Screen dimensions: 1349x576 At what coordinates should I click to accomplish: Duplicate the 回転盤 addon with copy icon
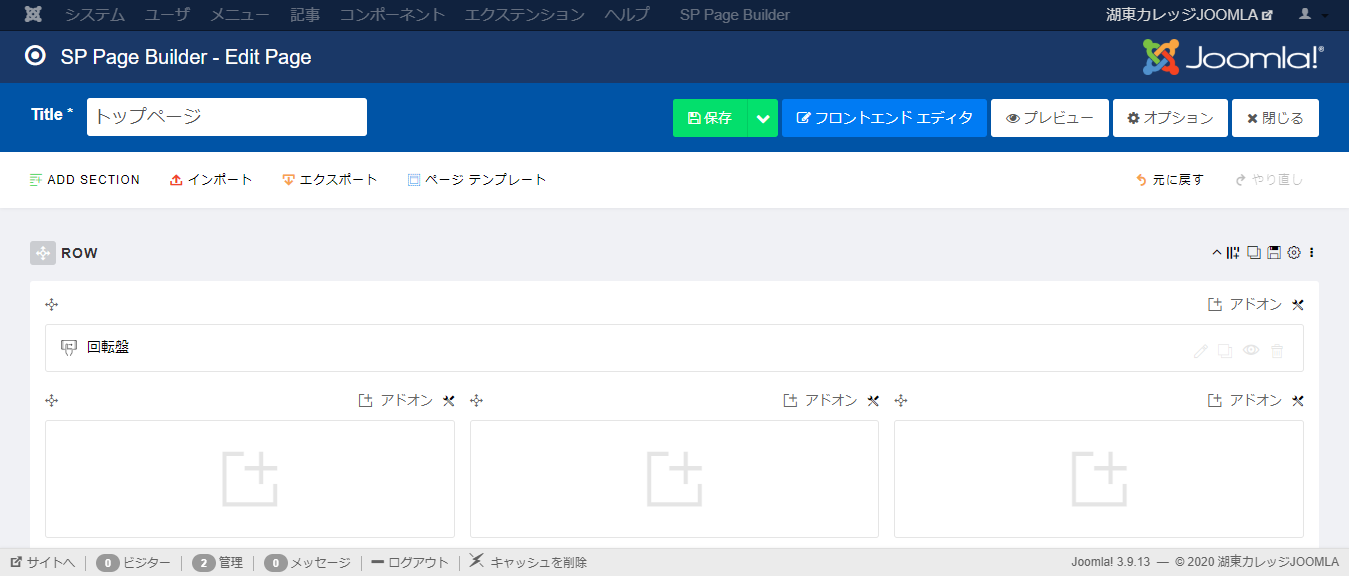(1225, 350)
